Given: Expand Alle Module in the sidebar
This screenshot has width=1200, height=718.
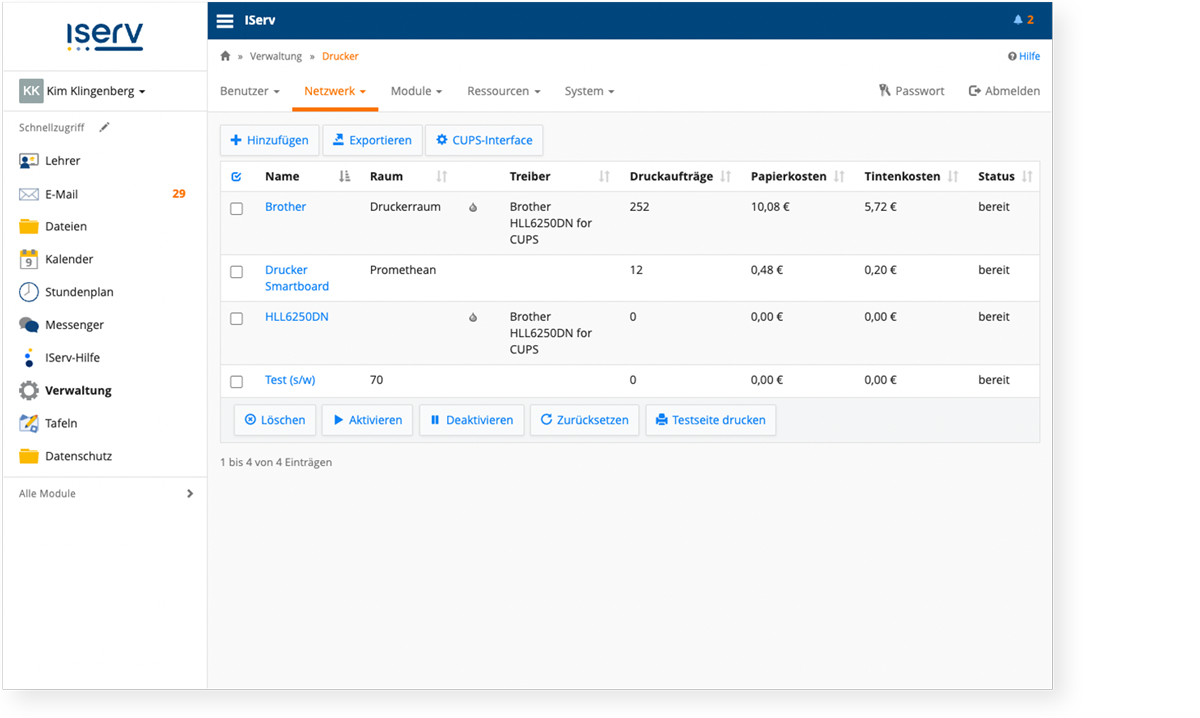Looking at the screenshot, I should tap(105, 494).
